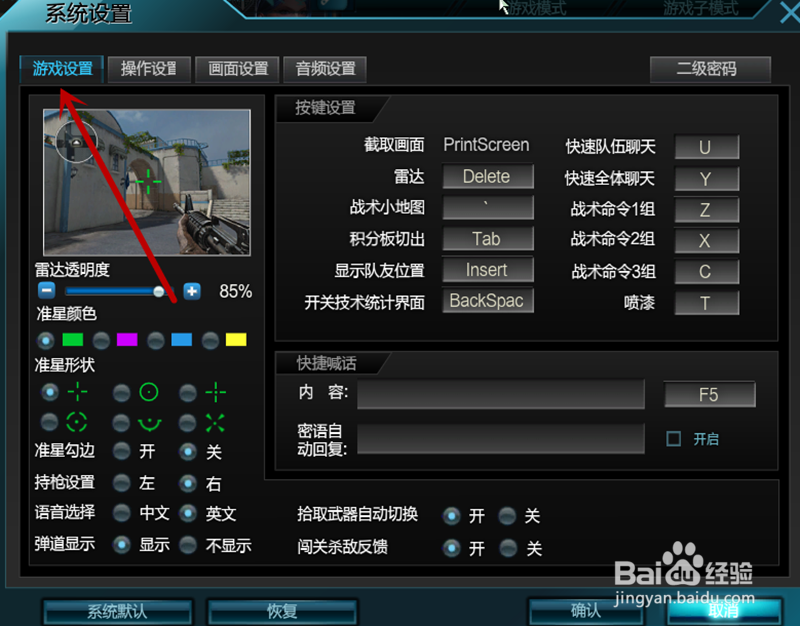The image size is (800, 626).
Task: Open the 画面设置 tab
Action: point(236,70)
